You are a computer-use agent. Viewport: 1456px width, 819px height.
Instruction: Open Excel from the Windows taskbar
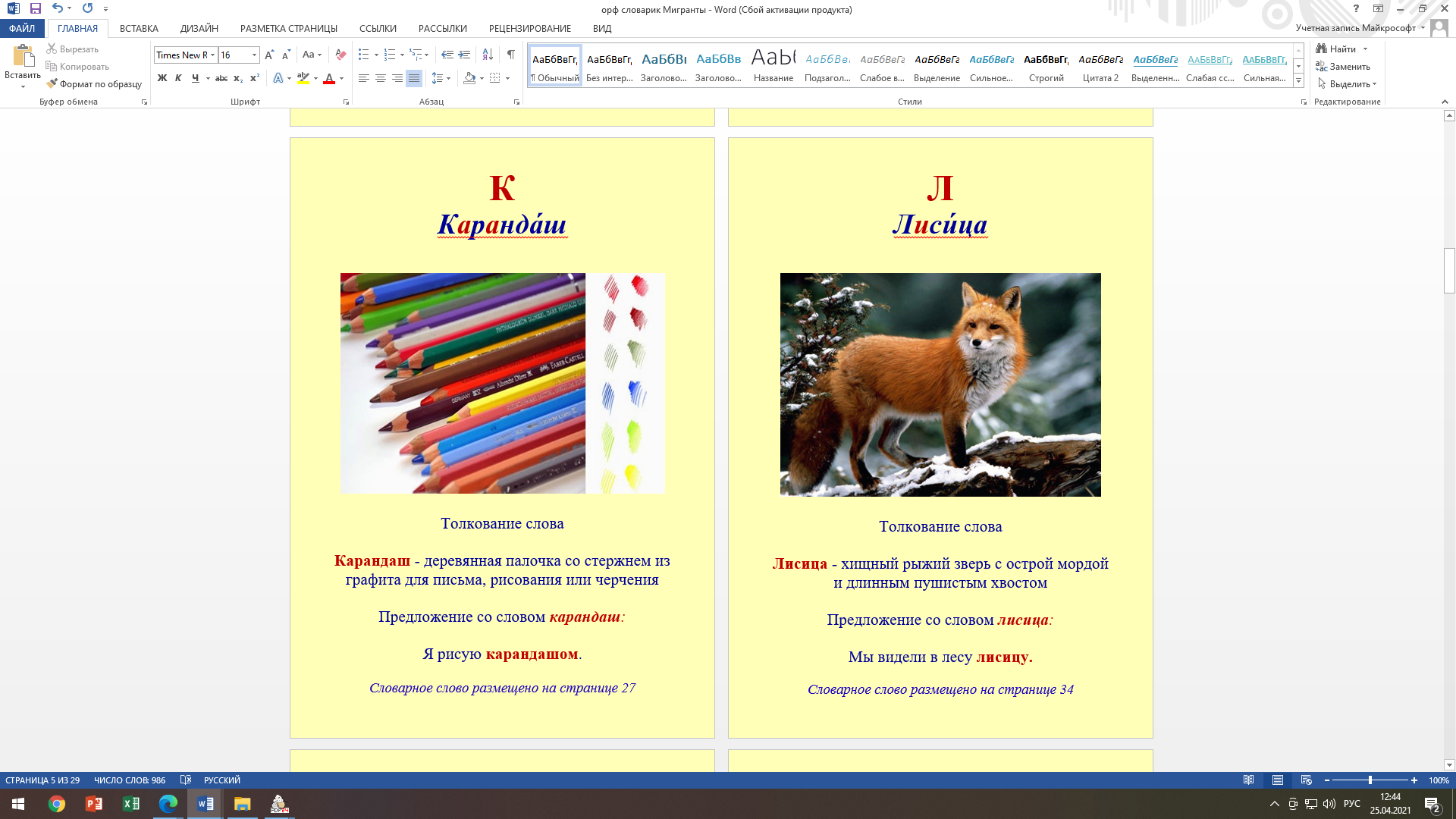130,804
